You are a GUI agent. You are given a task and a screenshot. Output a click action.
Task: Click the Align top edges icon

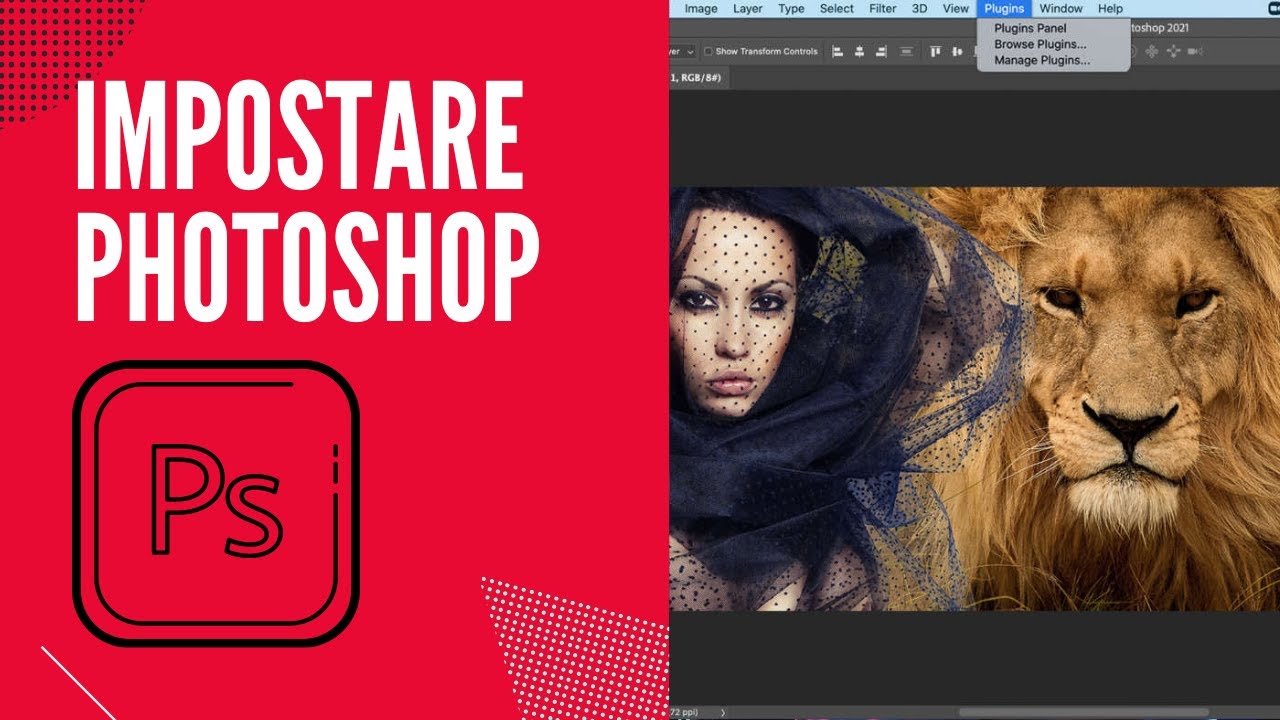[x=936, y=52]
